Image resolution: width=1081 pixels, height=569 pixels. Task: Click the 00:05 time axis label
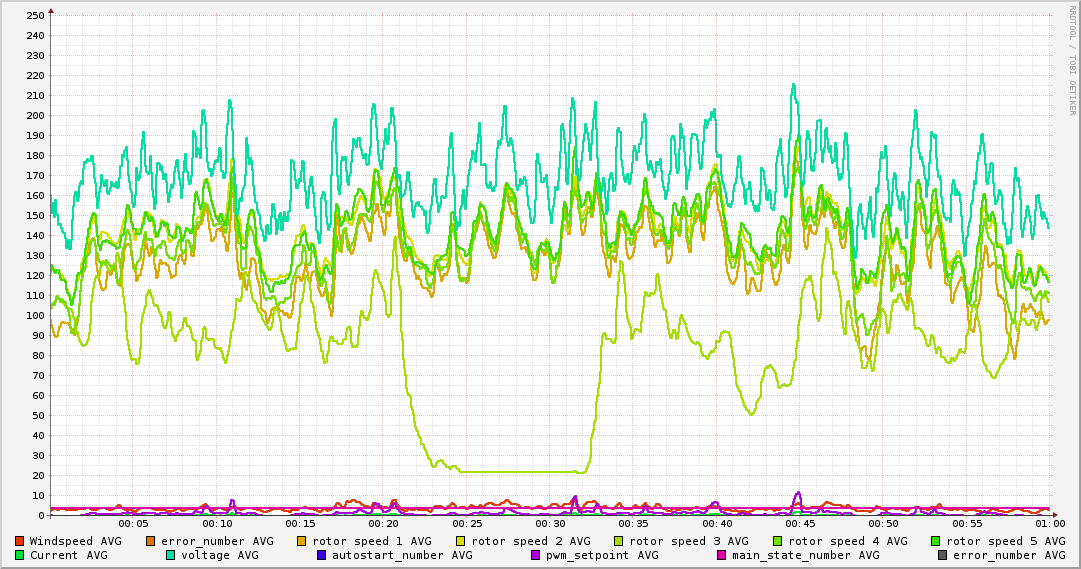(133, 524)
